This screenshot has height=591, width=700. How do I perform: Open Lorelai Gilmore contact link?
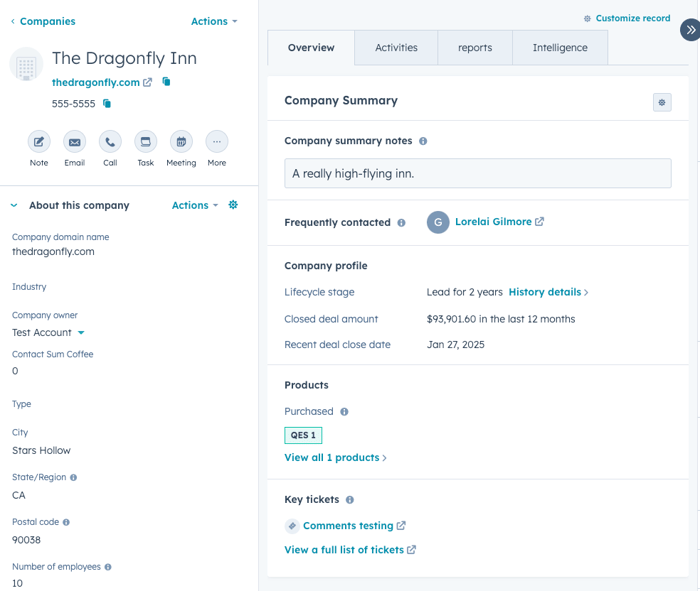click(x=493, y=222)
